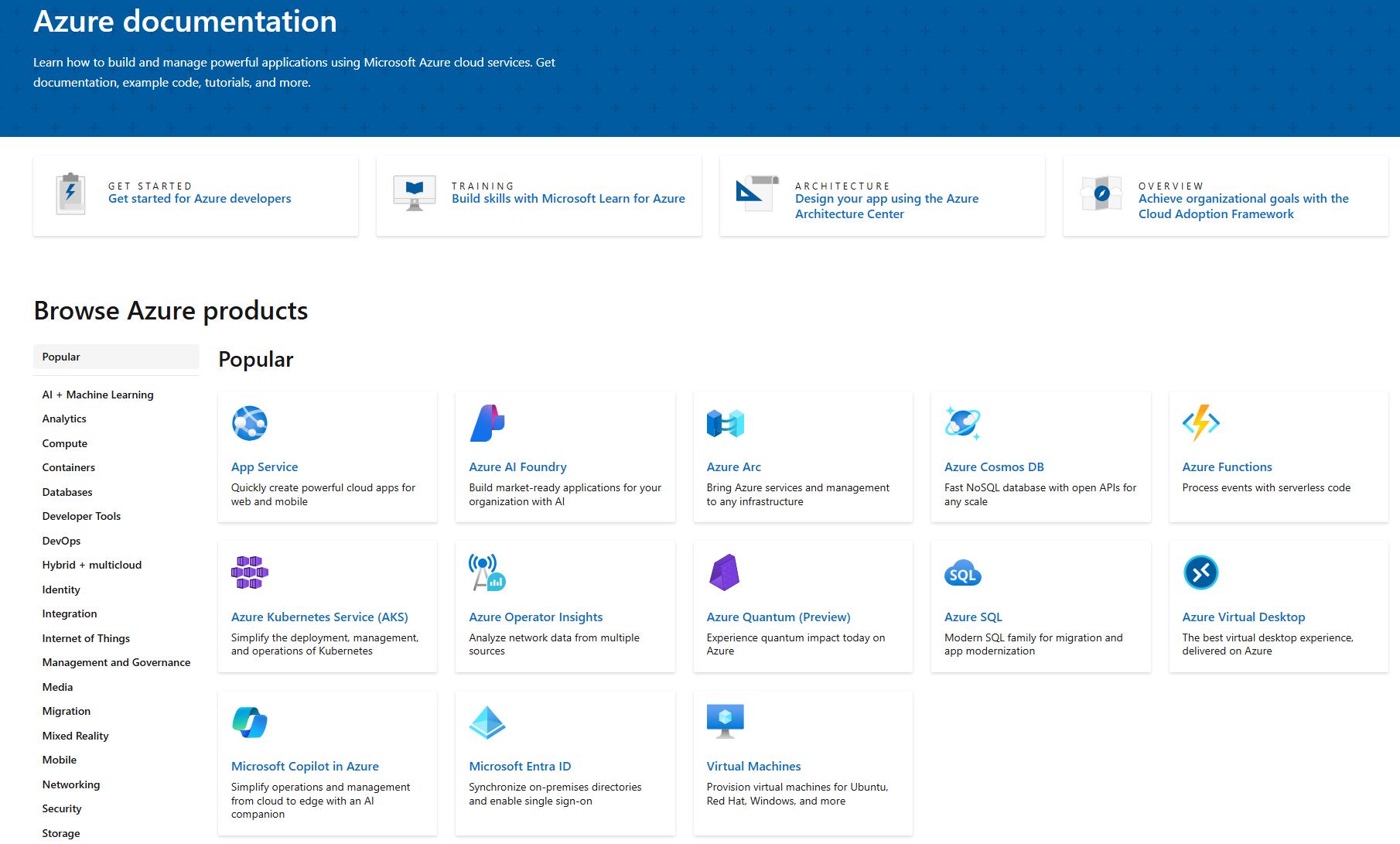The height and width of the screenshot is (844, 1400).
Task: Follow the Azure Quantum (Preview) link
Action: 778,617
